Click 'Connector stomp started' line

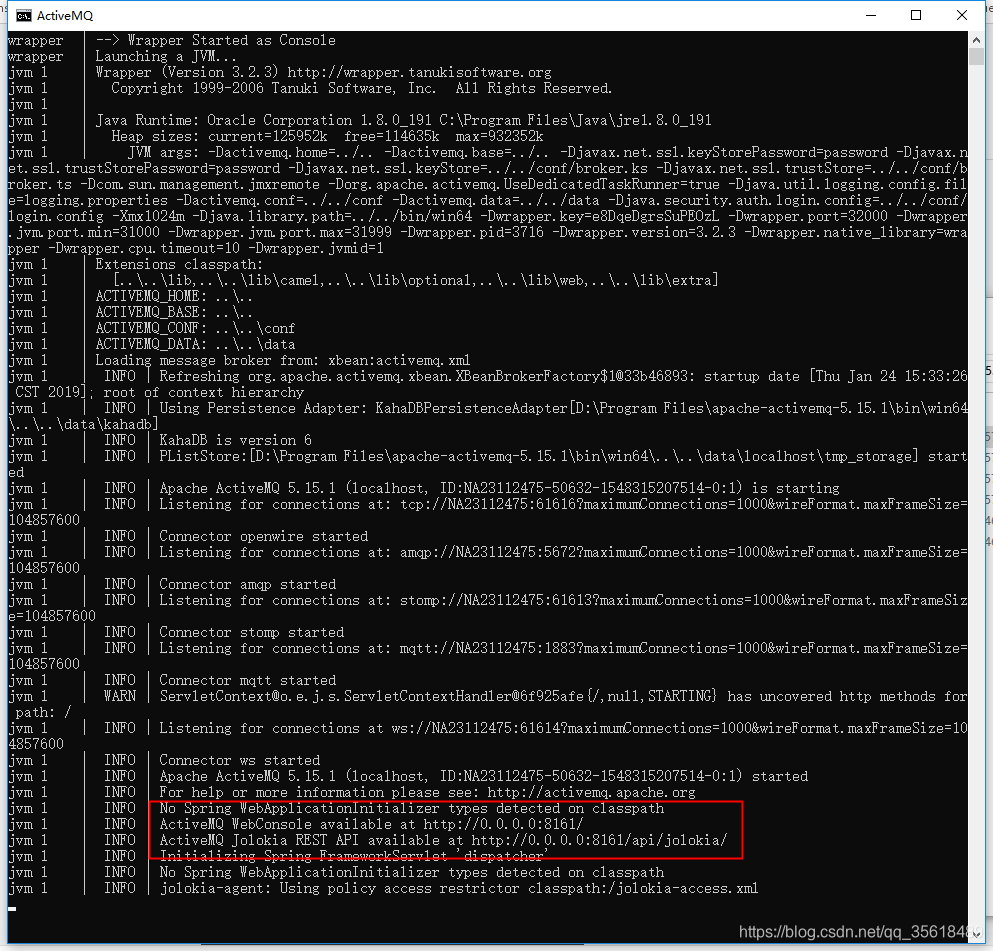point(251,632)
